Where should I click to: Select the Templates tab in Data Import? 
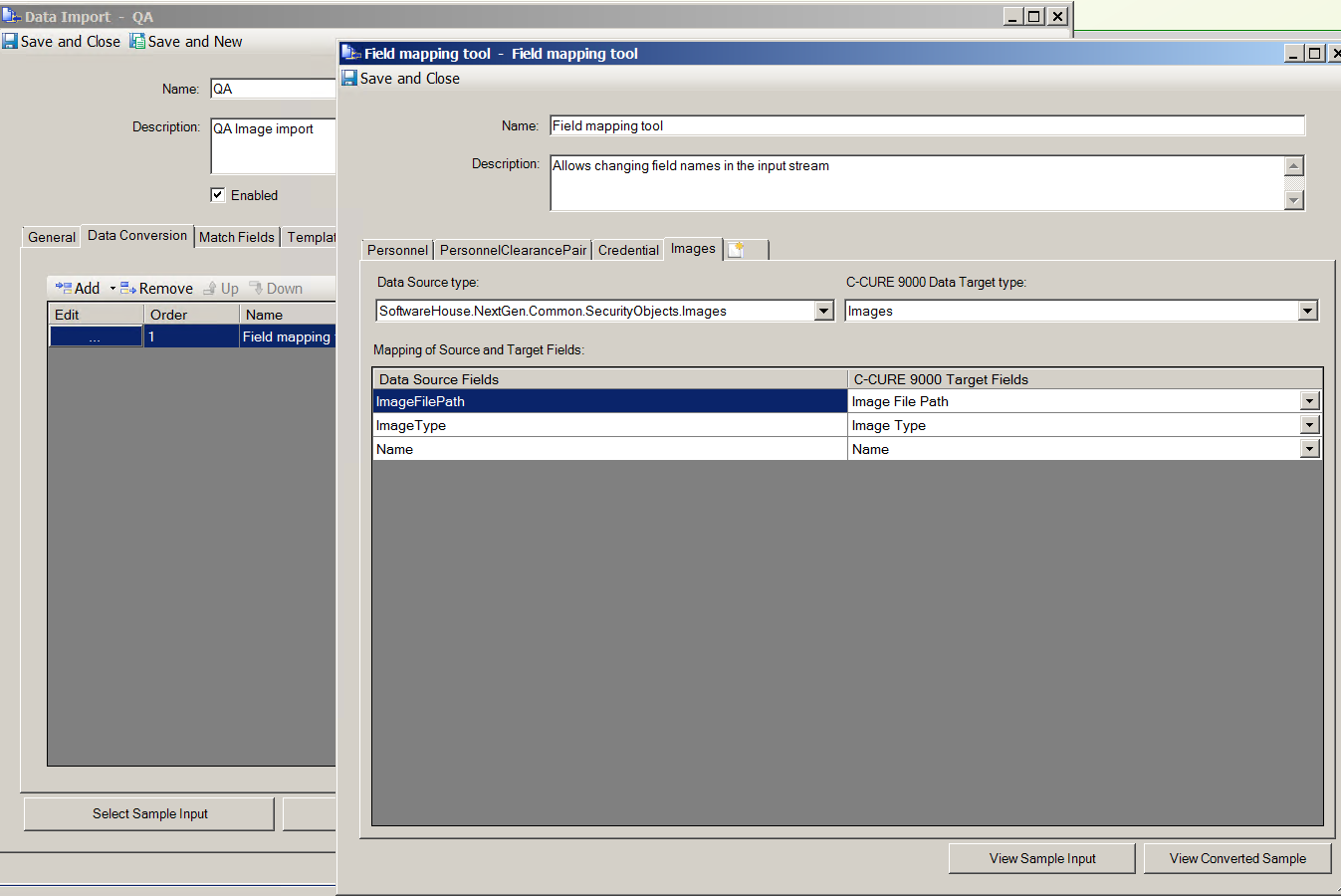(x=311, y=237)
